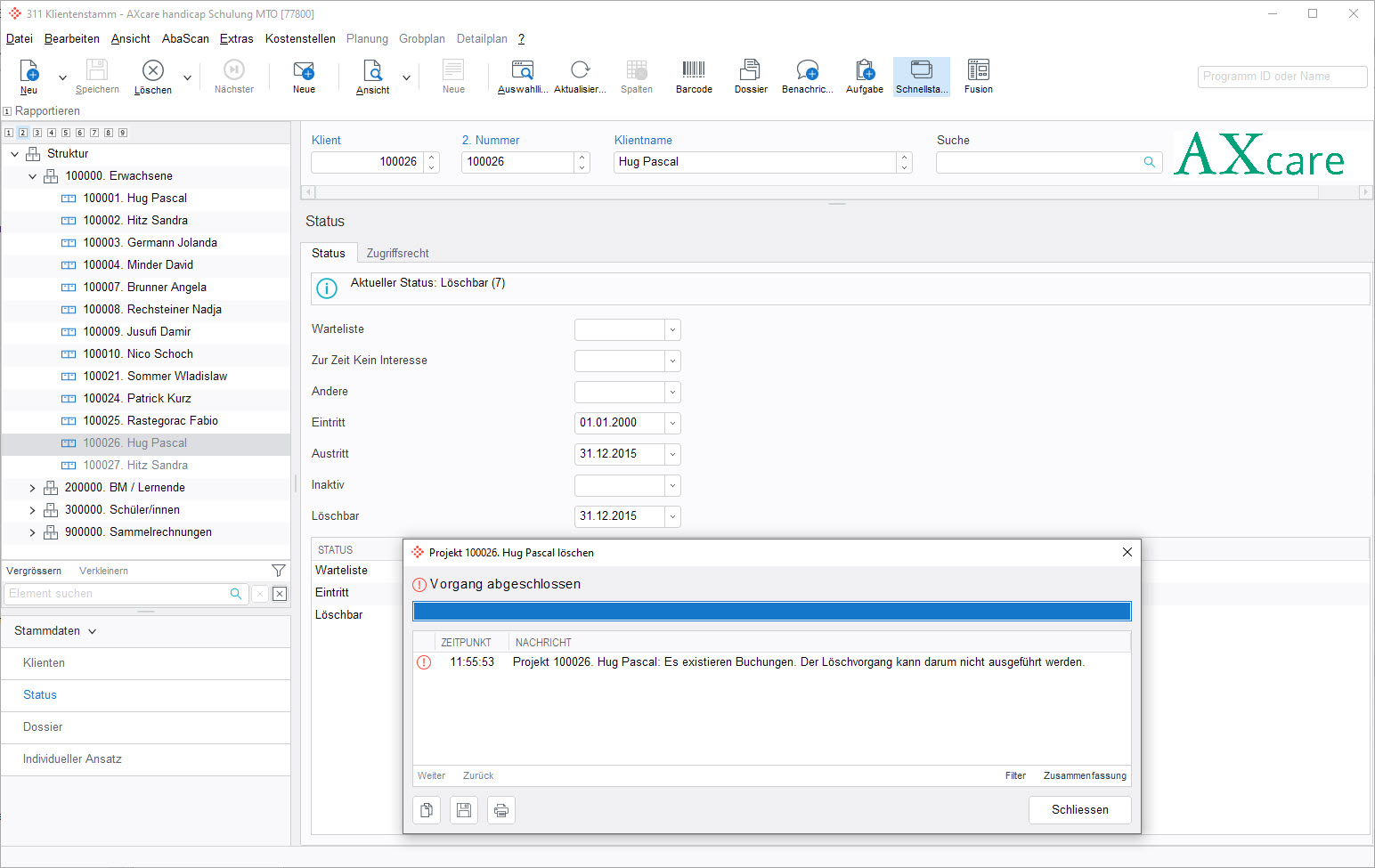Screen dimensions: 1375x868
Task: Copy the log via the clipboard icon
Action: tap(427, 810)
